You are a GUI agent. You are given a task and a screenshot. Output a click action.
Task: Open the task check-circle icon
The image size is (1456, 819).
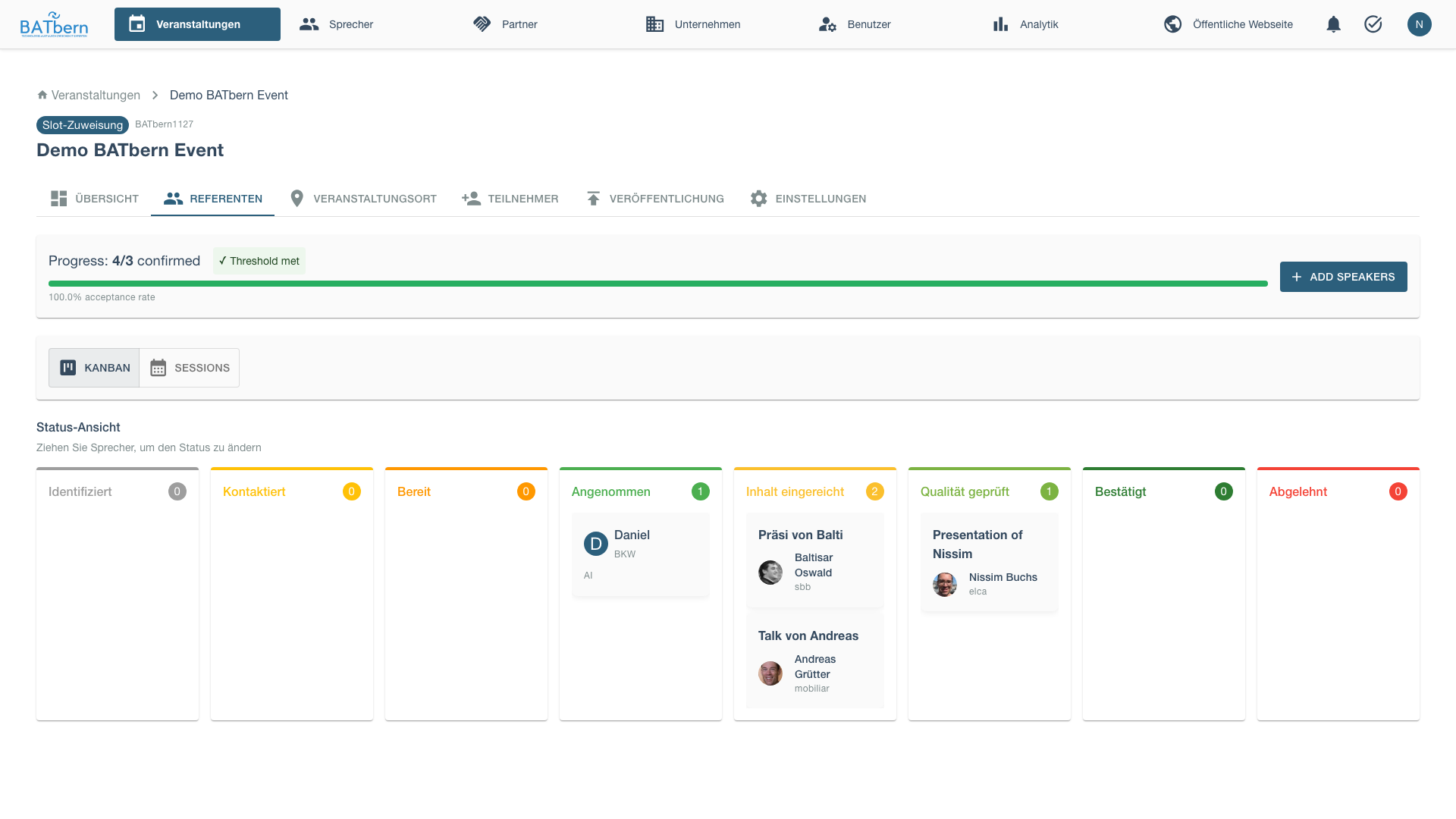click(x=1373, y=24)
